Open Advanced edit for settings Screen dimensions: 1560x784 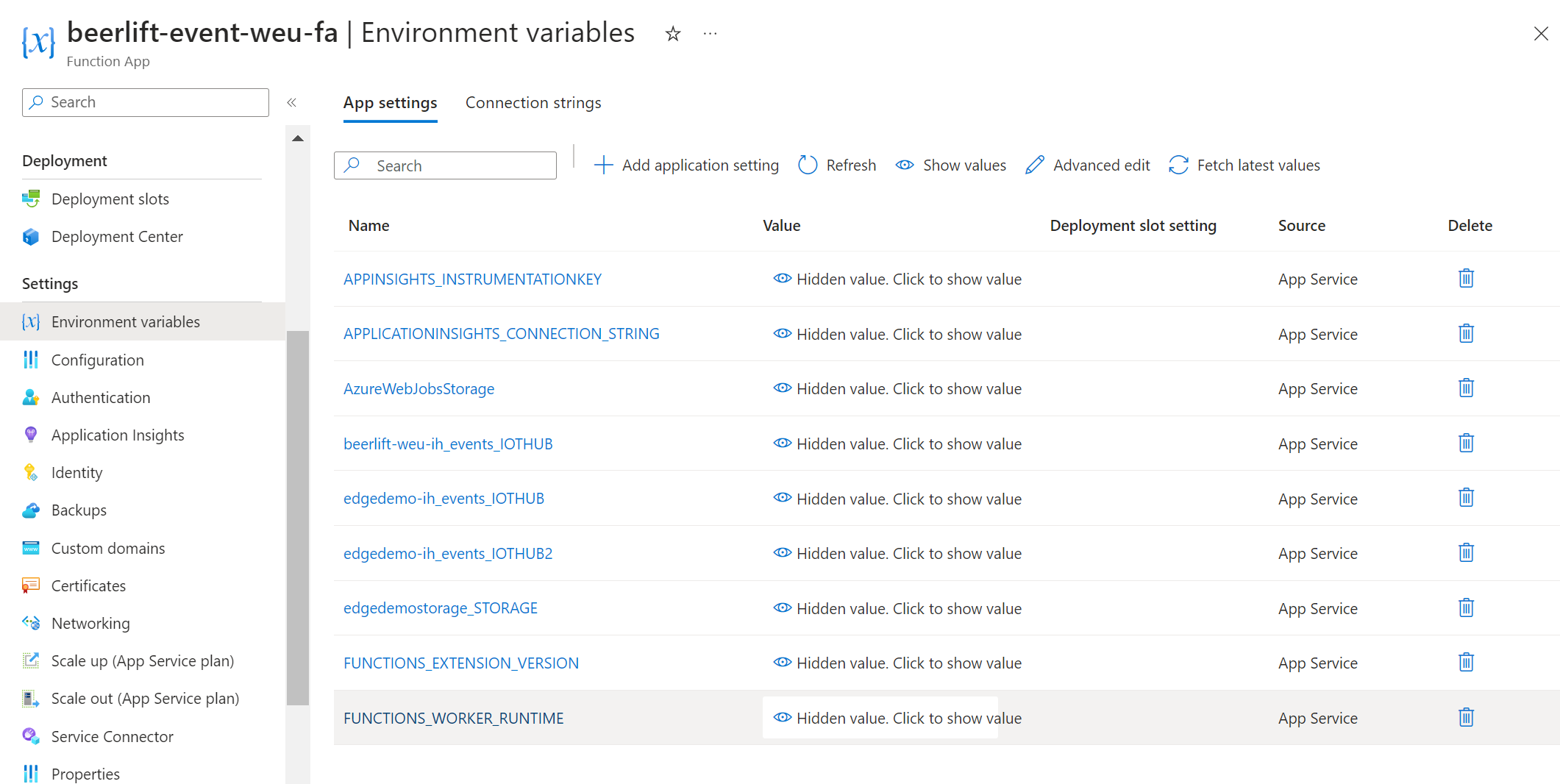(1087, 165)
